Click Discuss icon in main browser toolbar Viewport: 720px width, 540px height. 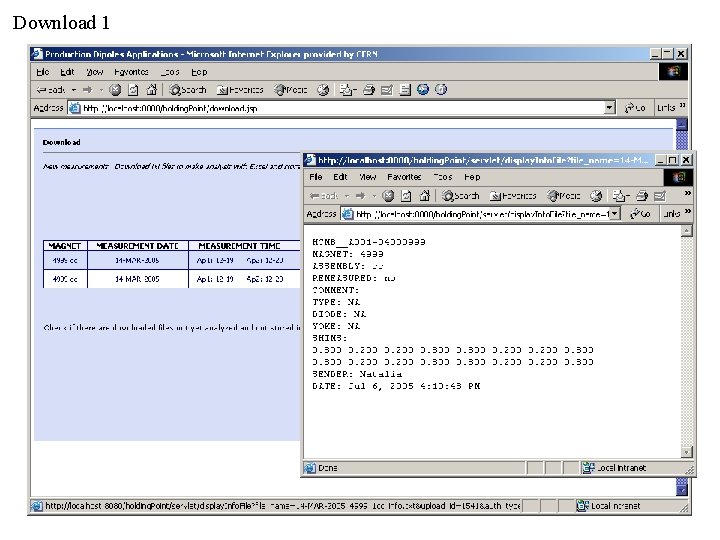[405, 90]
